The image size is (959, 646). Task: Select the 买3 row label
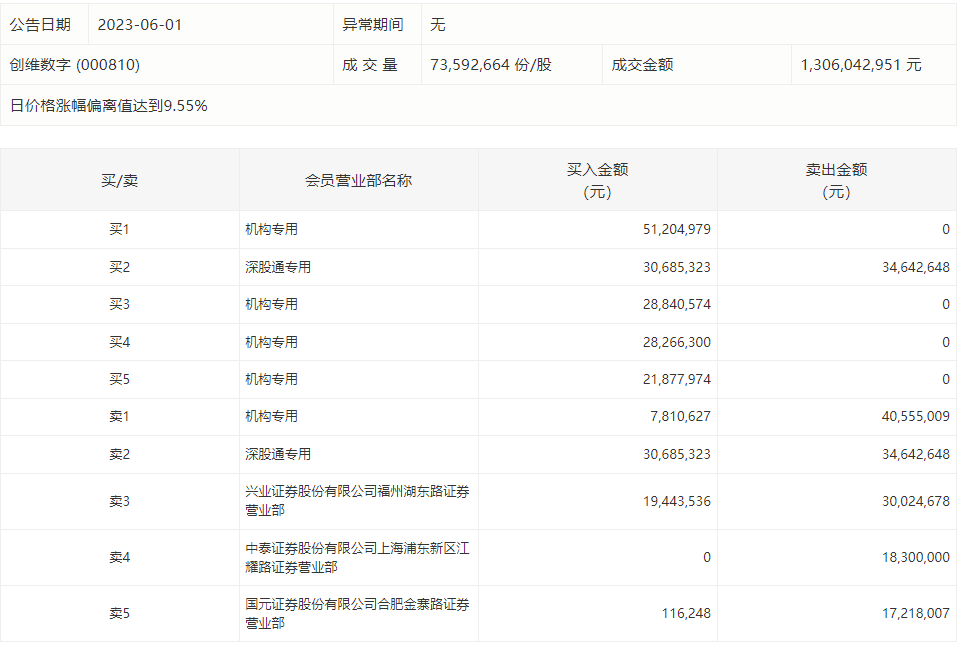119,305
